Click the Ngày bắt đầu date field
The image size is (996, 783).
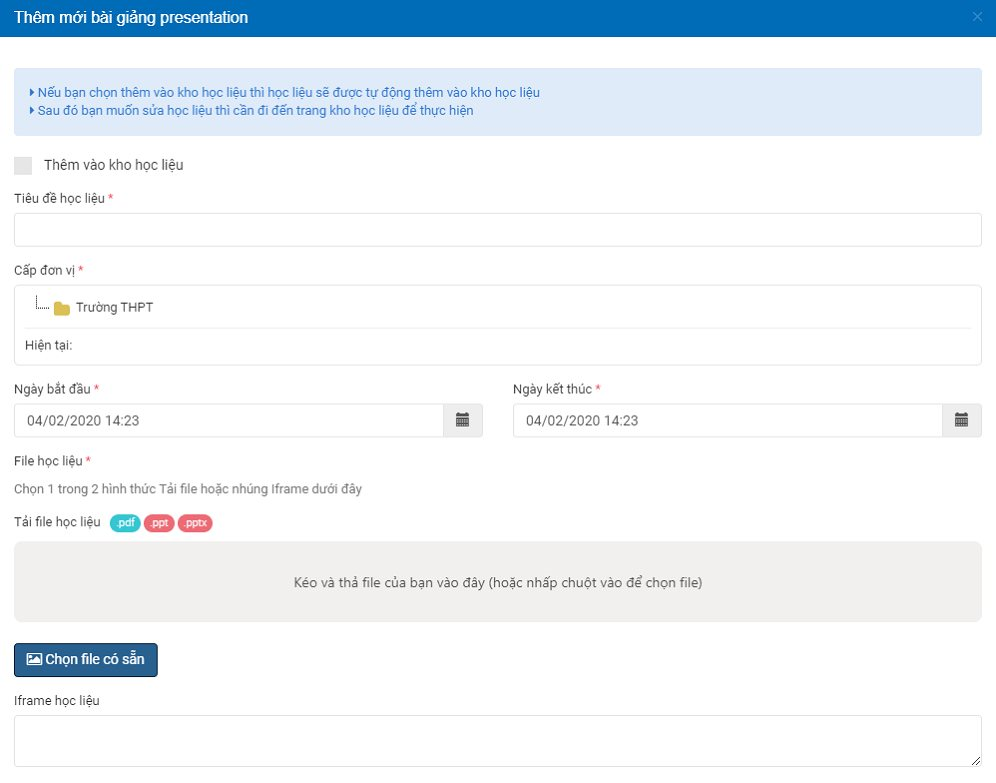(229, 421)
